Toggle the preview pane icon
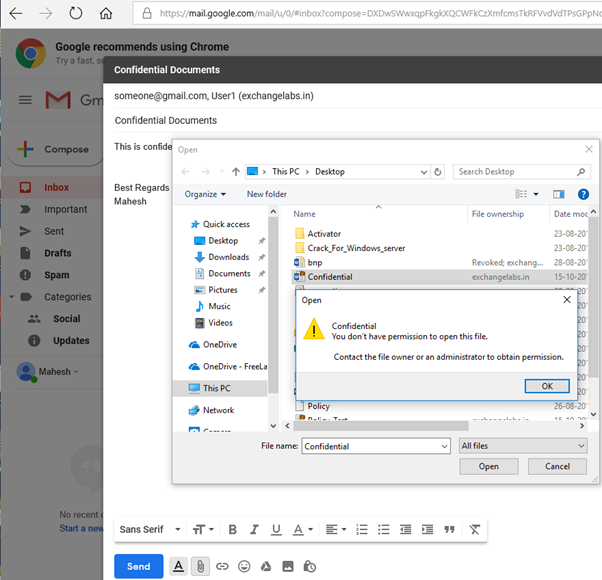This screenshot has height=580, width=602. click(x=559, y=194)
